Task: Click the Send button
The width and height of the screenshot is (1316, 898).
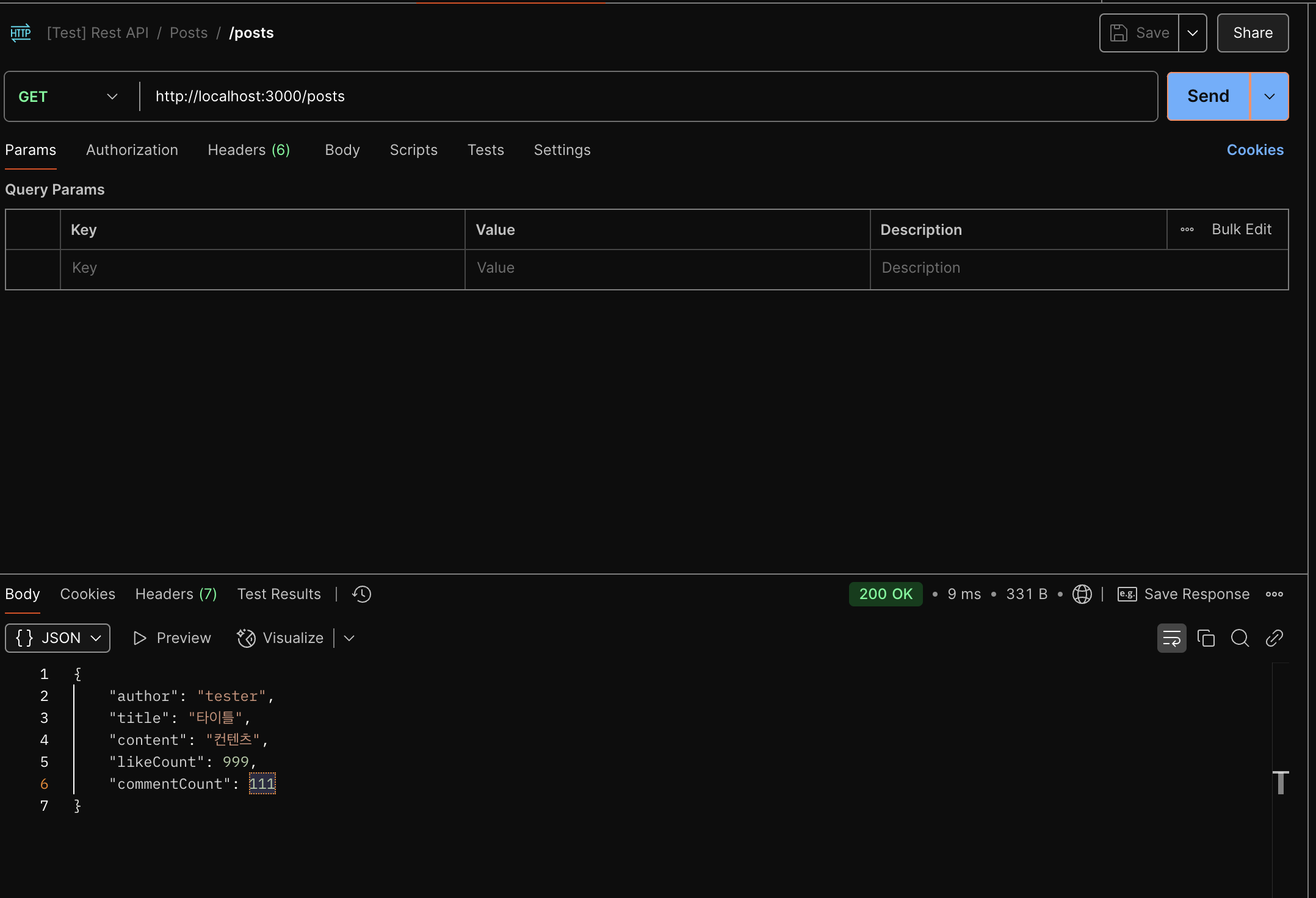Action: [1208, 96]
